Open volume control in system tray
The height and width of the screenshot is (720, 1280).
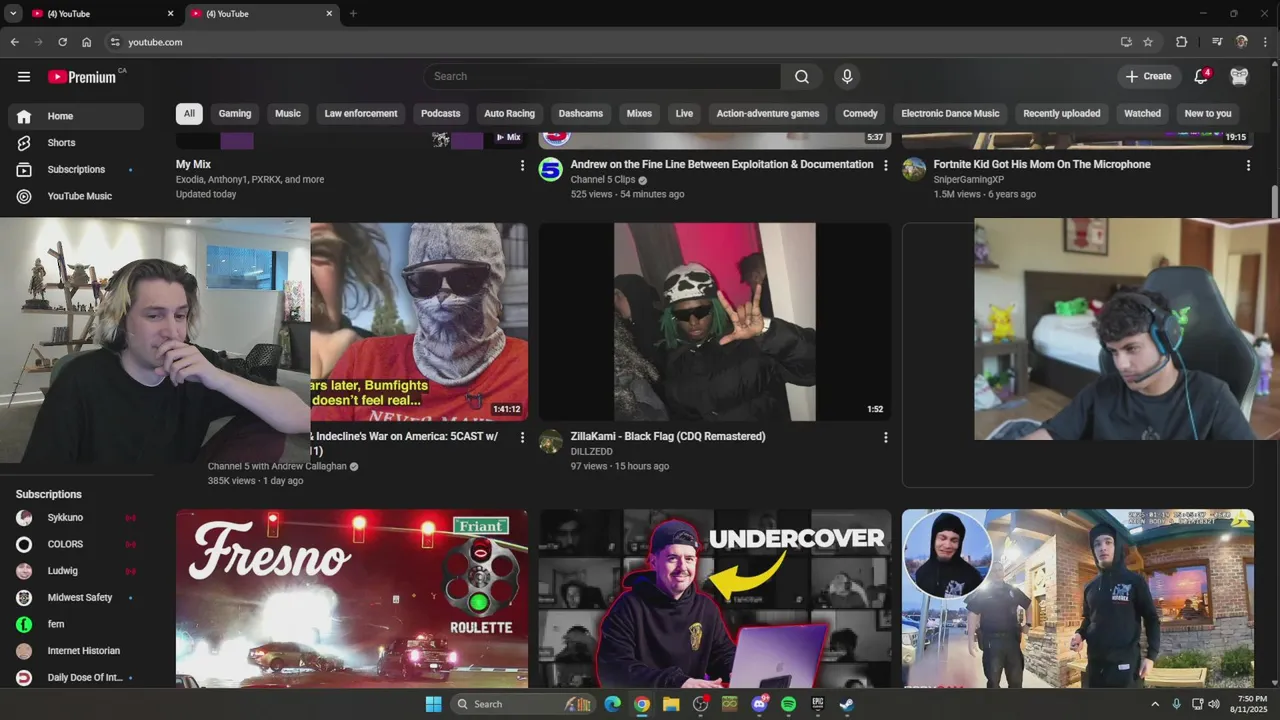(1213, 704)
